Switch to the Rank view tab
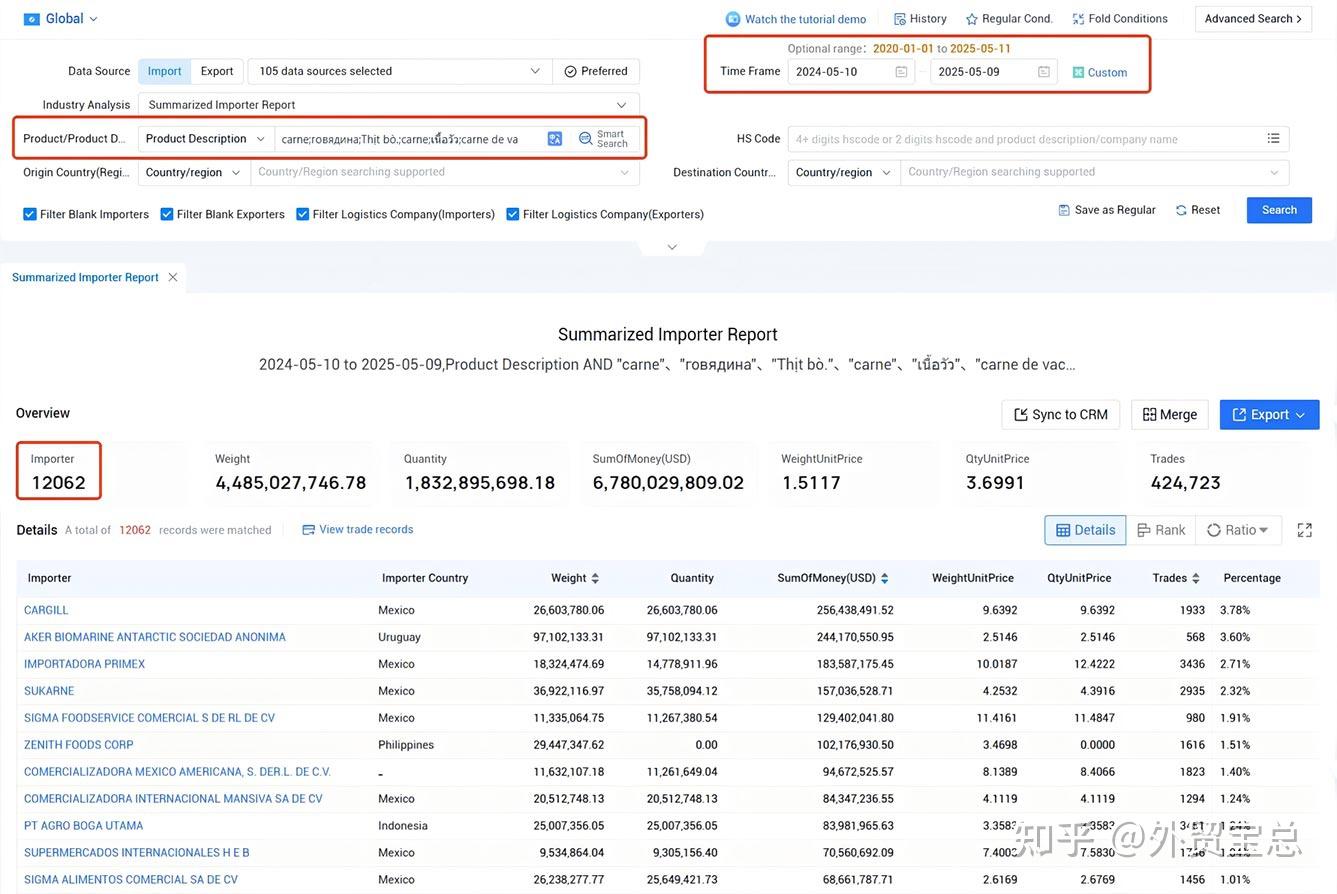 coord(1161,530)
